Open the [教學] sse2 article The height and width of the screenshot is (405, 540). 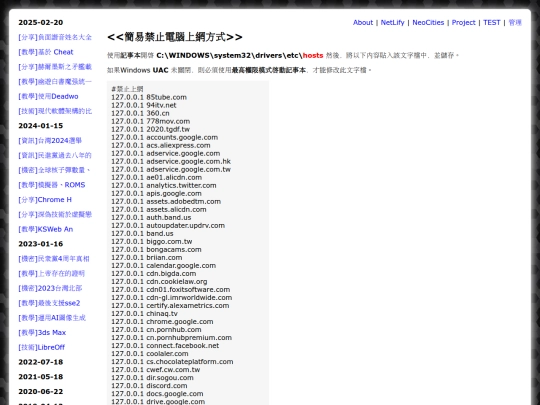pyautogui.click(x=49, y=303)
